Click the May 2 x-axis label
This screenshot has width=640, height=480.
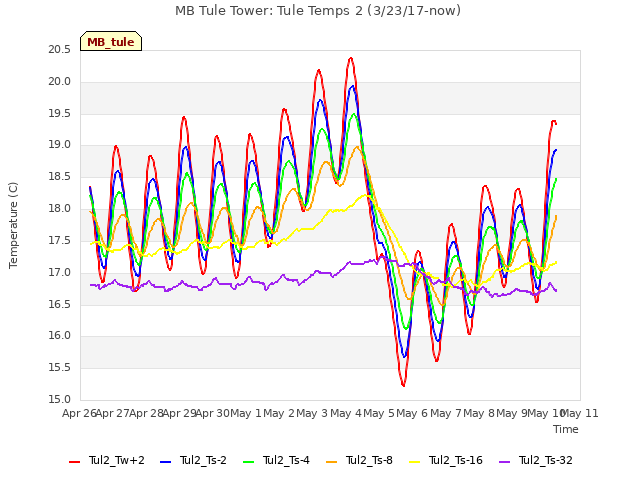coord(279,413)
